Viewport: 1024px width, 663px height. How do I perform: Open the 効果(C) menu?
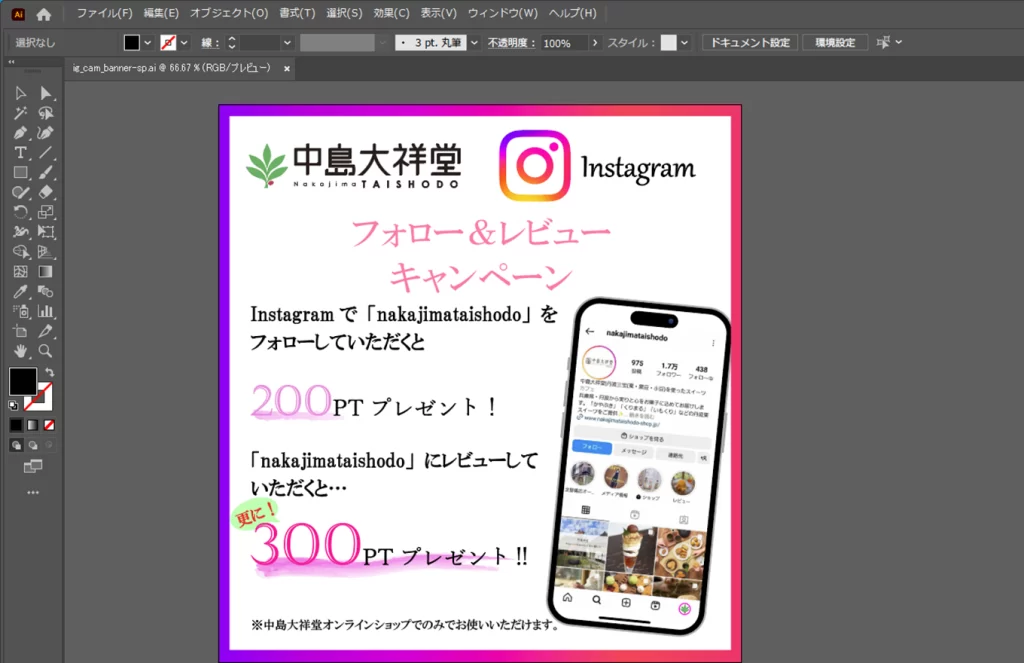tap(391, 14)
